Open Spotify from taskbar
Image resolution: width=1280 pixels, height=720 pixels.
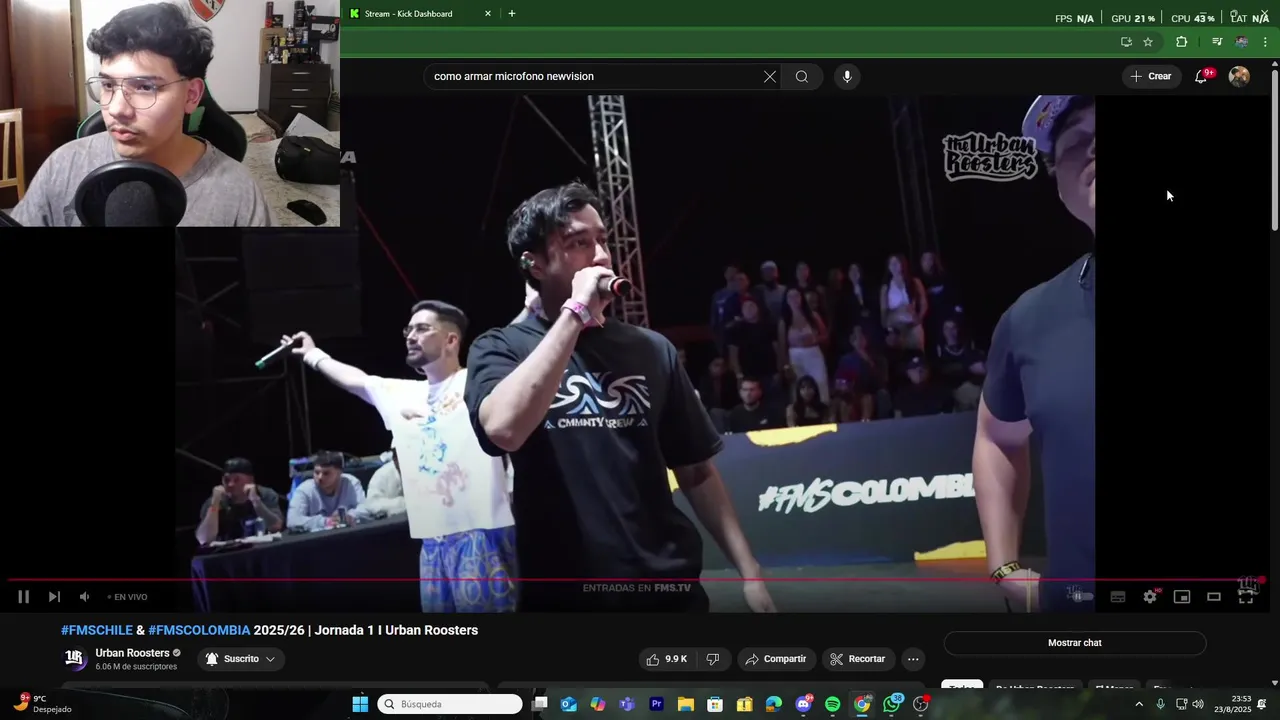coord(833,704)
